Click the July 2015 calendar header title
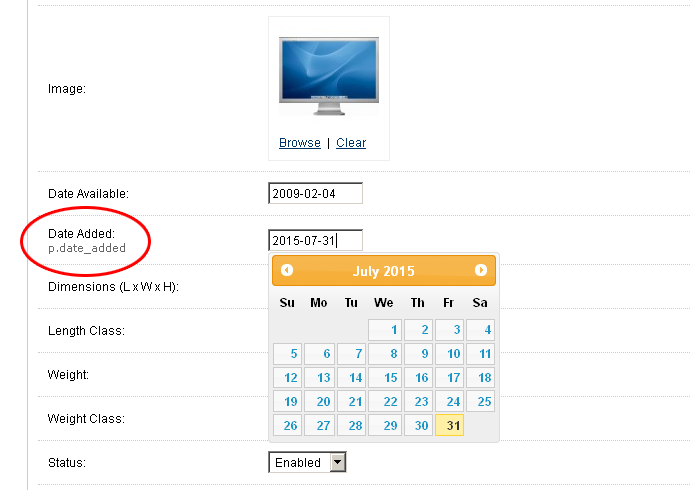The width and height of the screenshot is (690, 490). click(x=384, y=271)
